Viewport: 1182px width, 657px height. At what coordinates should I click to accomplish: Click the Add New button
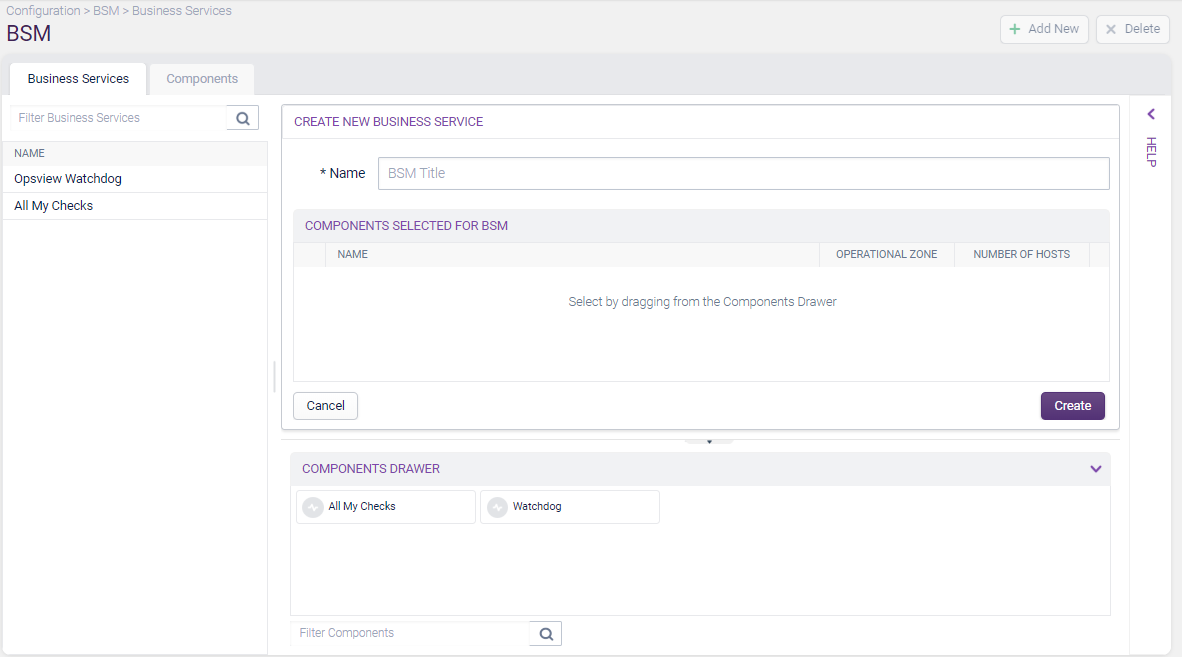point(1044,29)
